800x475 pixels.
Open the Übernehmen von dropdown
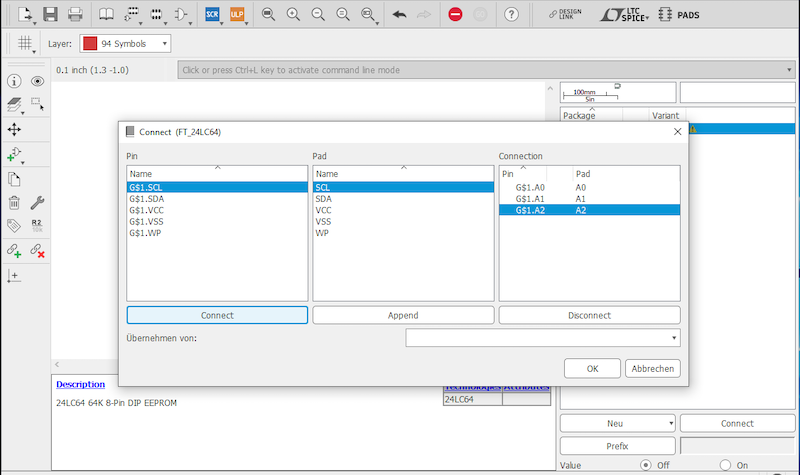[543, 338]
